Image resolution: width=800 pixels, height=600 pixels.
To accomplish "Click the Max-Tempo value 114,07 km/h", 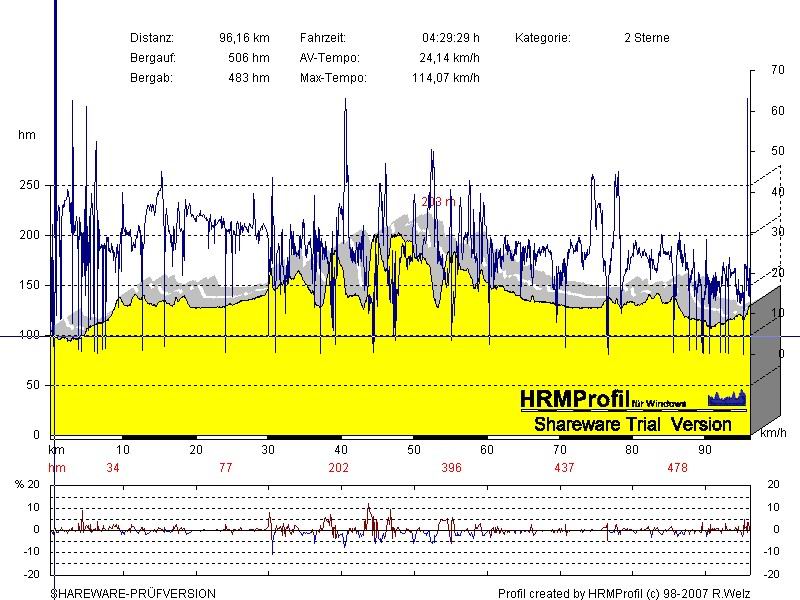I will pyautogui.click(x=445, y=78).
